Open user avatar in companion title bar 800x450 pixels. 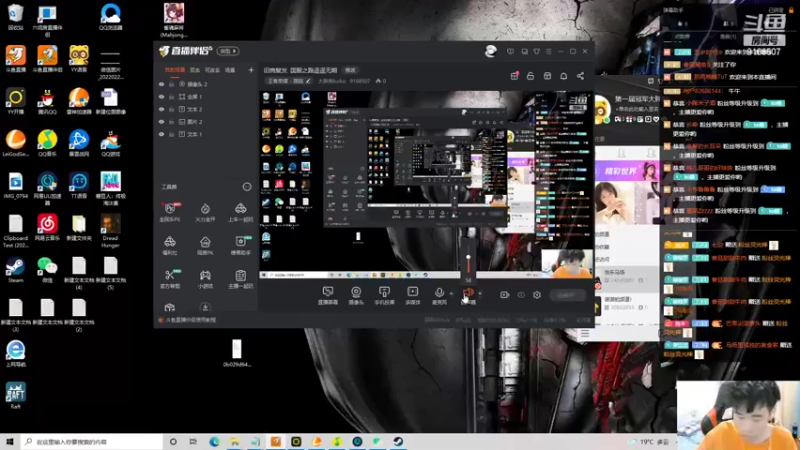pos(491,51)
